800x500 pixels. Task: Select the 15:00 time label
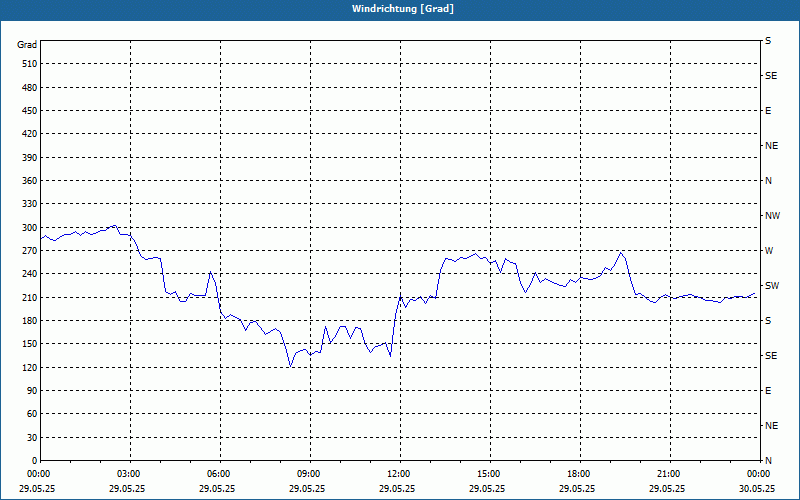point(487,474)
